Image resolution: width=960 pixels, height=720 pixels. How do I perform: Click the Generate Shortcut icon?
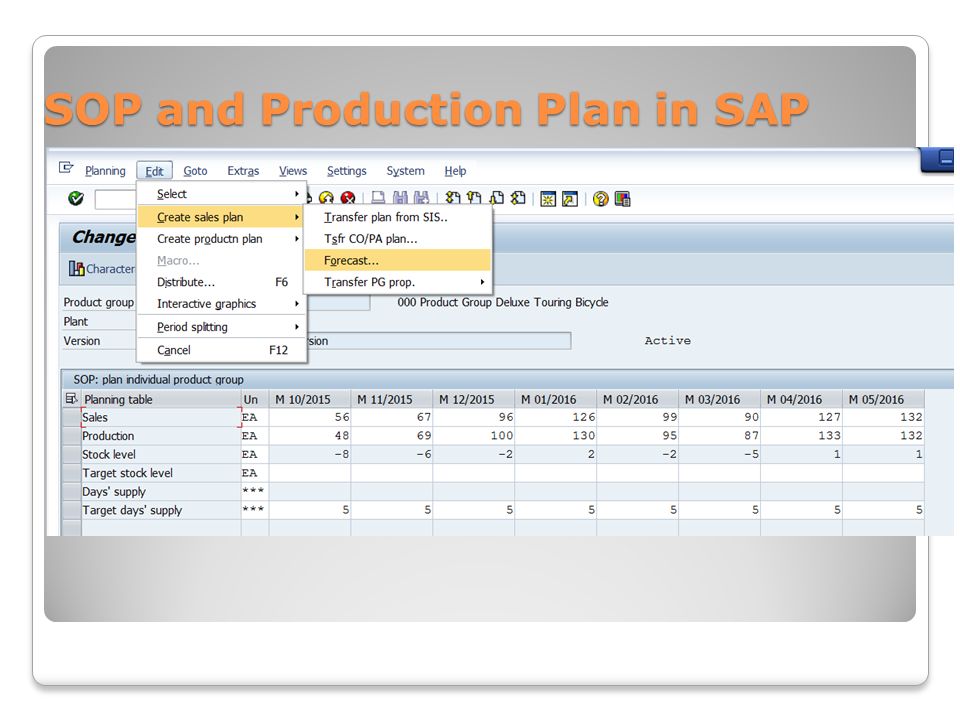(x=570, y=199)
